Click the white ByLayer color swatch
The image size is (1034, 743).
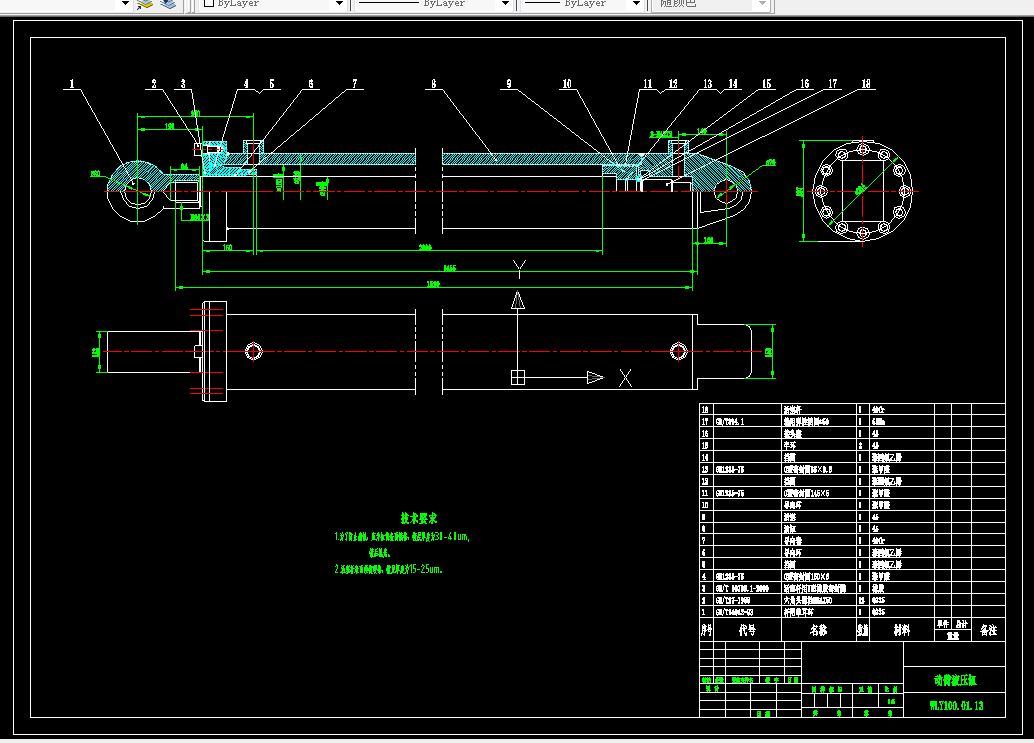coord(209,3)
